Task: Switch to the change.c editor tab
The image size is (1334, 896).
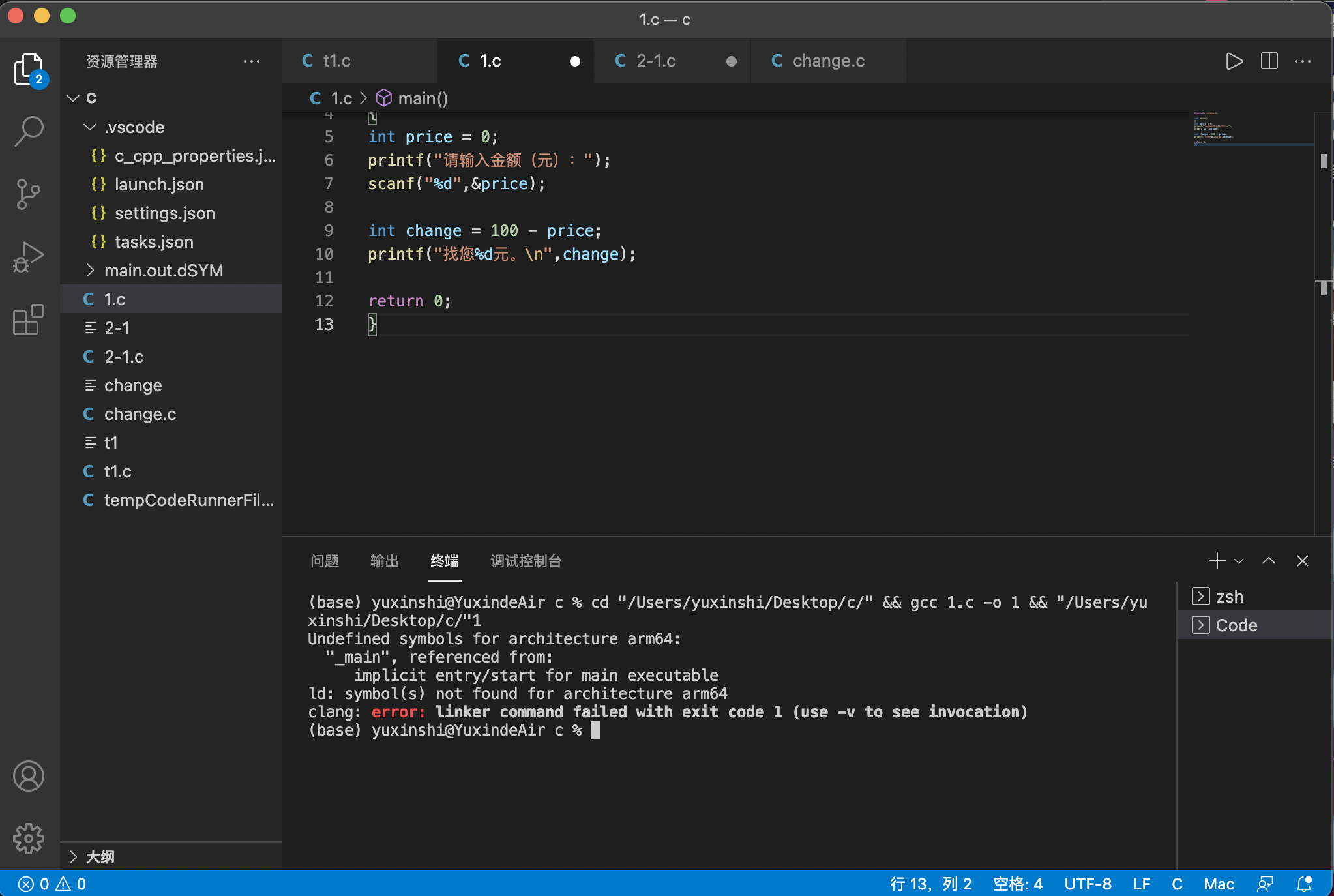Action: click(828, 61)
